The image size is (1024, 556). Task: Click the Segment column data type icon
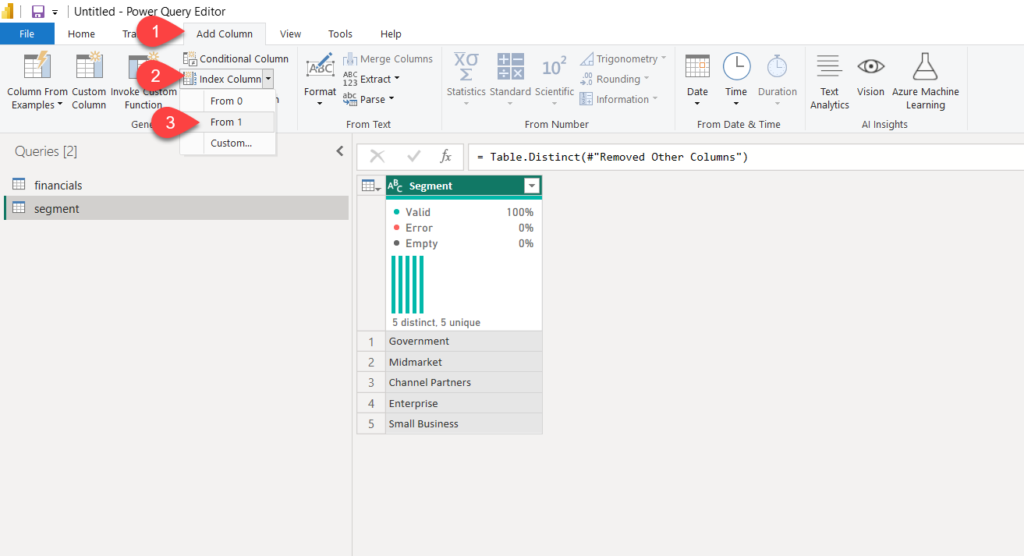tap(395, 186)
